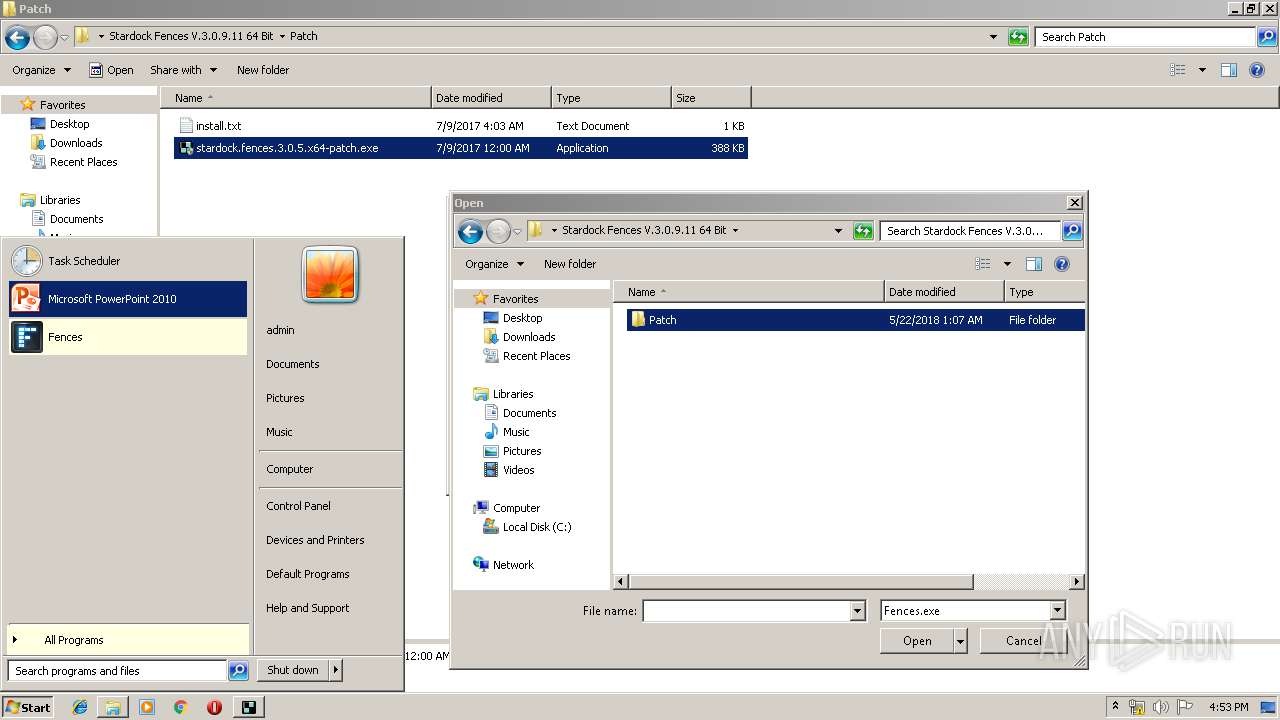Screen dimensions: 1280x720
Task: Open Default Programs from Start menu
Action: pos(307,574)
